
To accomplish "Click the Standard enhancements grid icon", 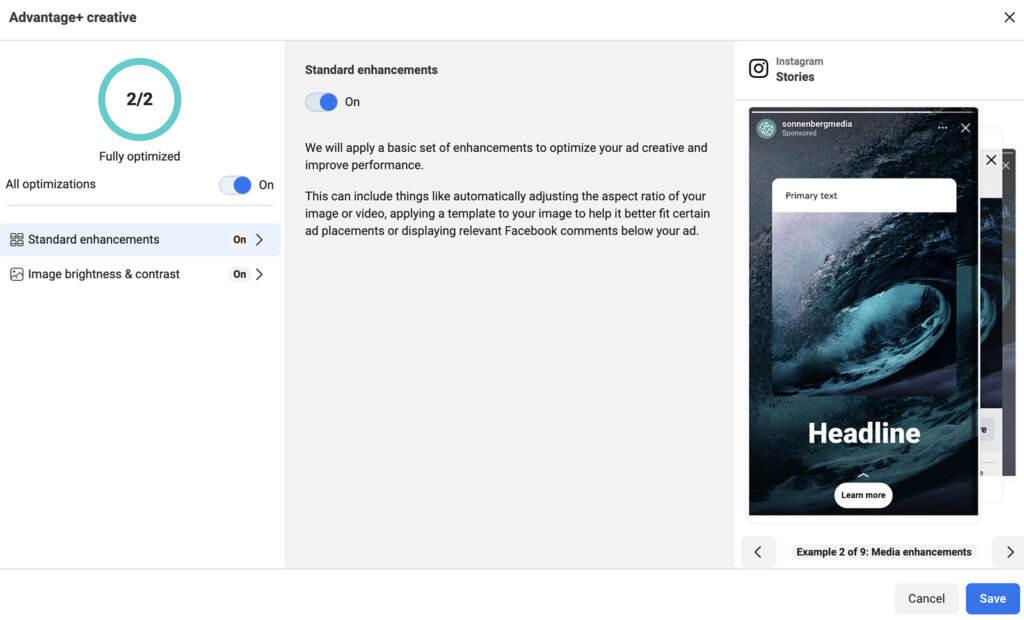I will [16, 240].
